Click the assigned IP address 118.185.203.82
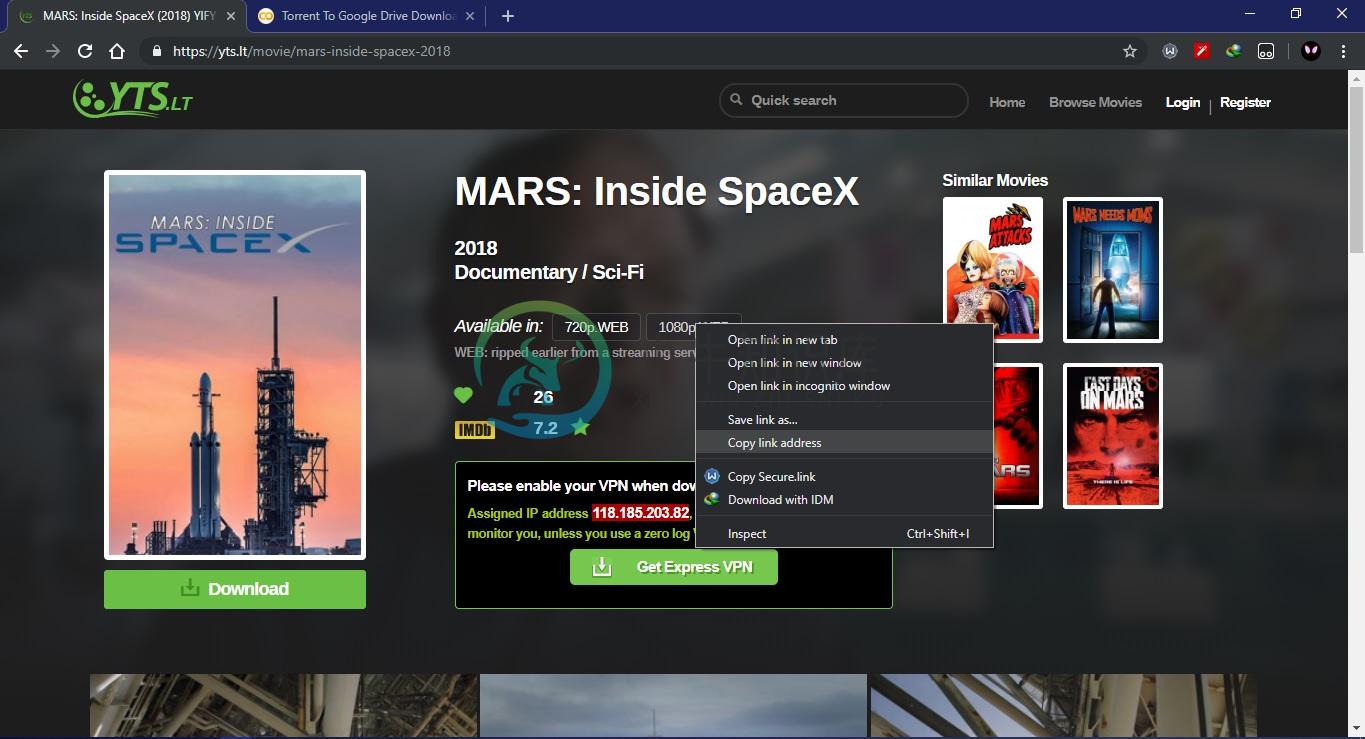 pyautogui.click(x=641, y=513)
